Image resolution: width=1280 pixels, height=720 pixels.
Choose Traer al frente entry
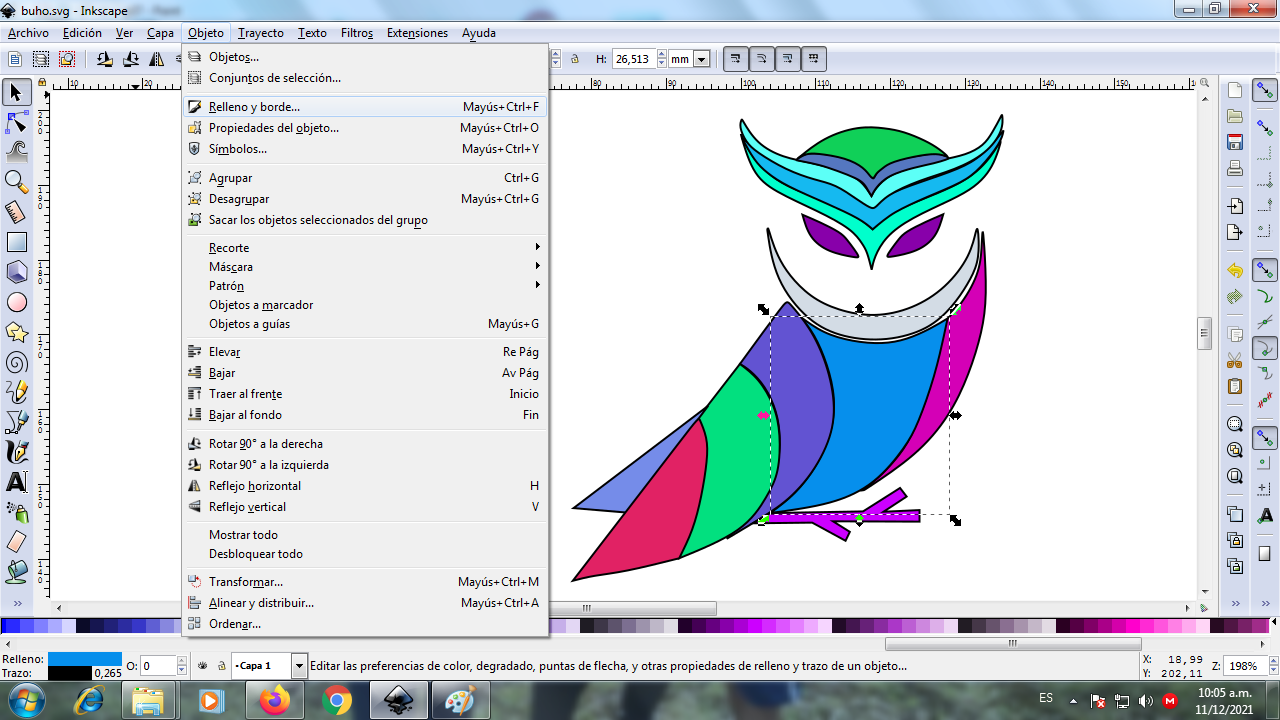pos(364,394)
